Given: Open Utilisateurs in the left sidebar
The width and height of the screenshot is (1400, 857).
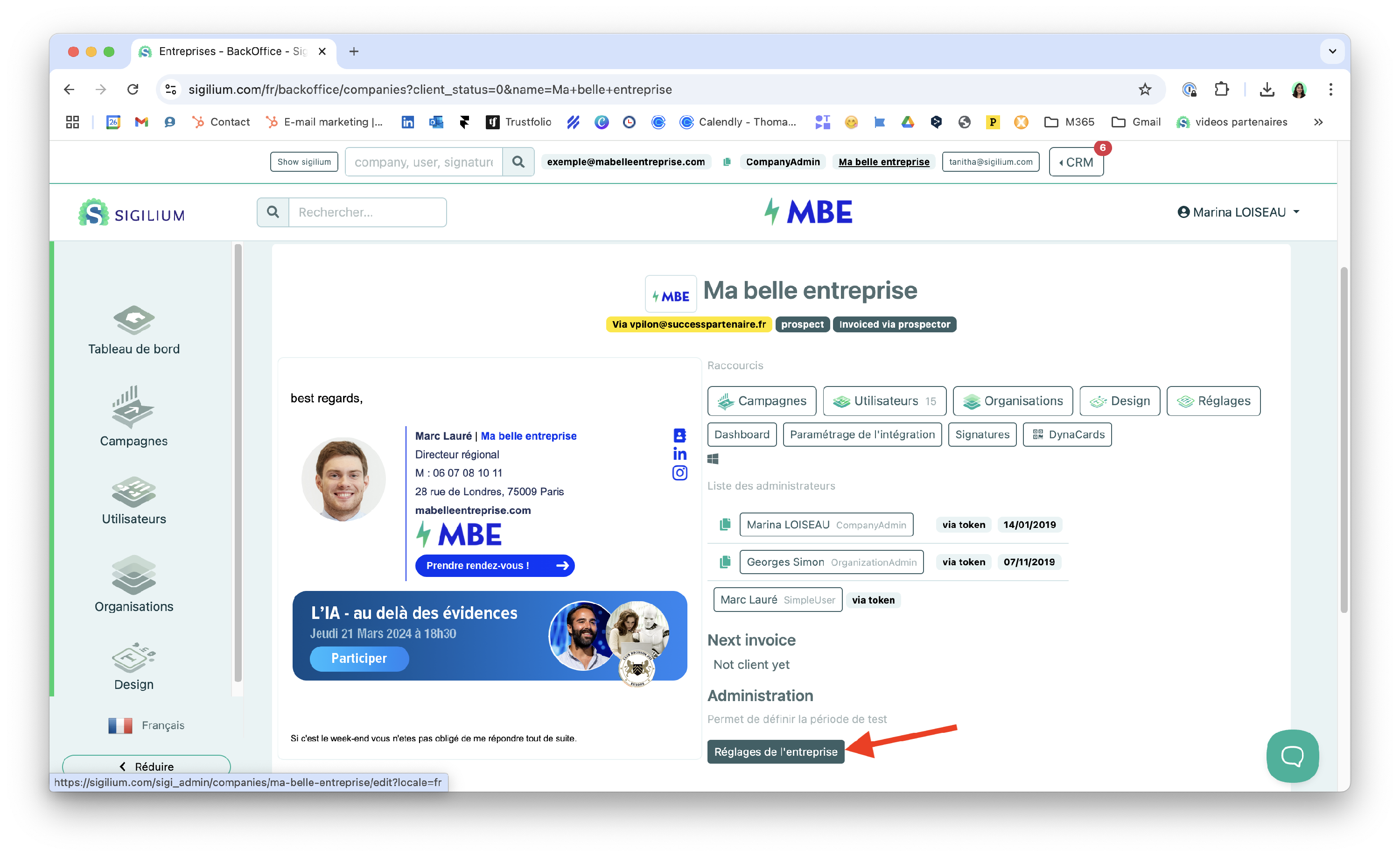Looking at the screenshot, I should [133, 500].
